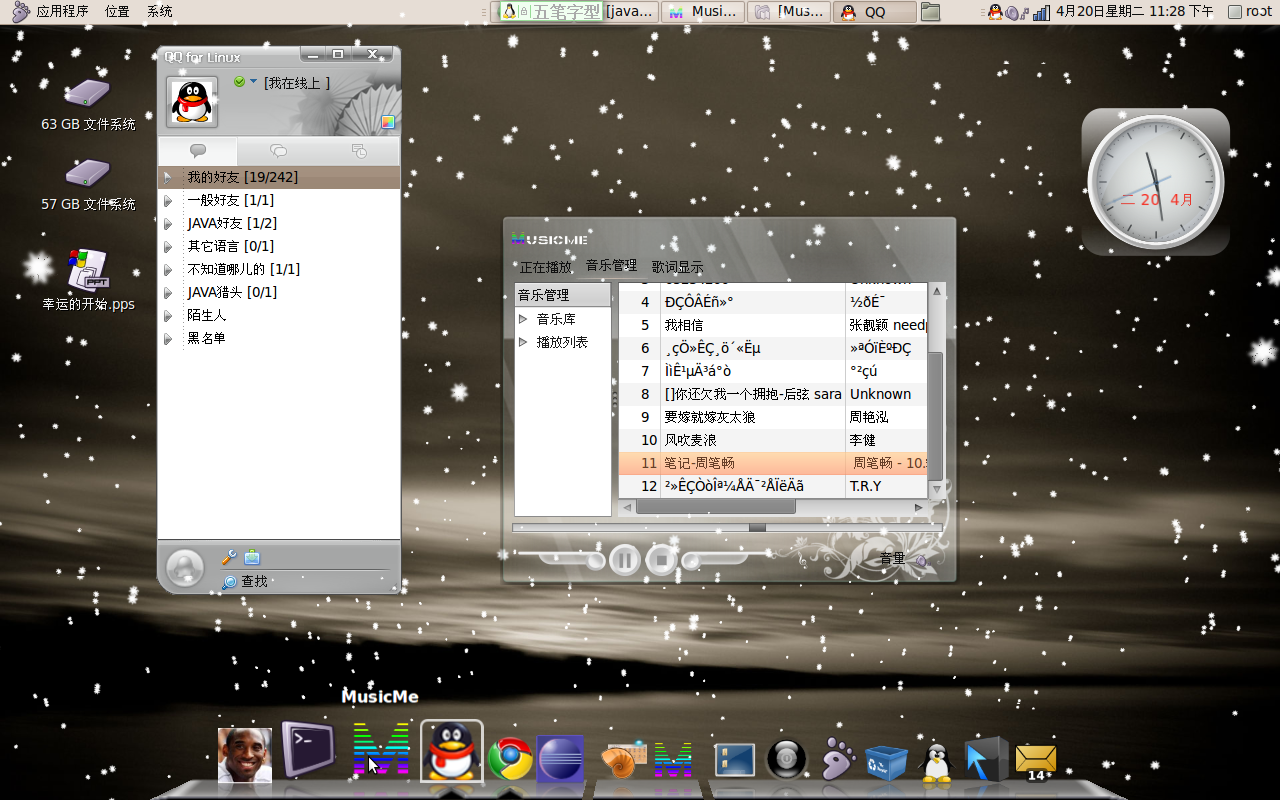The height and width of the screenshot is (800, 1280).
Task: Select song 5 我相信 in the playlist
Action: coord(773,325)
